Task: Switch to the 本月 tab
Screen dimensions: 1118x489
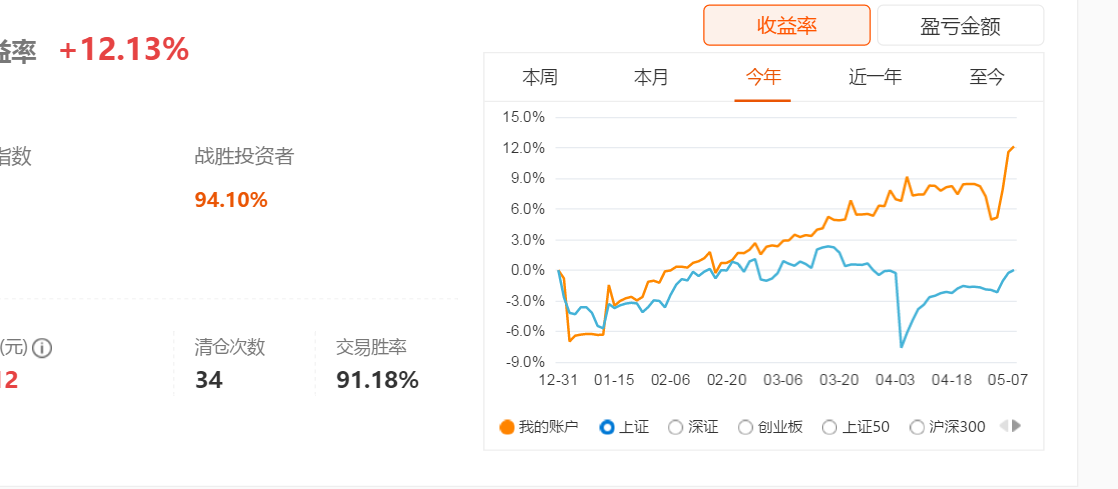Action: (x=651, y=77)
